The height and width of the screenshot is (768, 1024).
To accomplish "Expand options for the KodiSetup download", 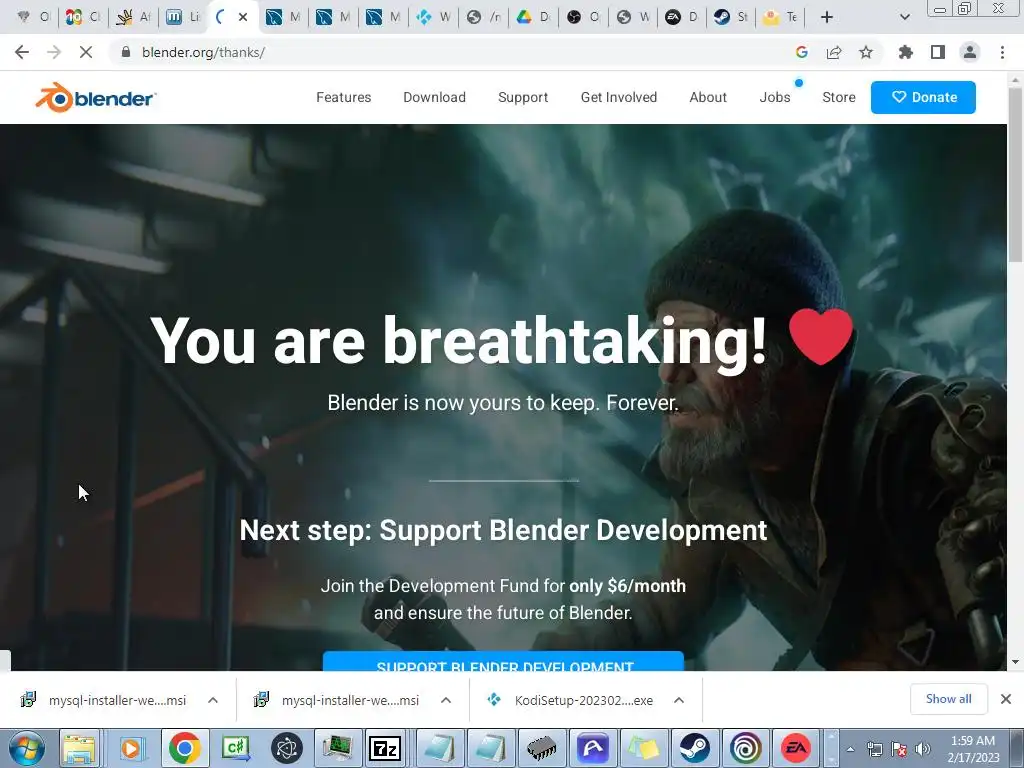I will tap(679, 700).
